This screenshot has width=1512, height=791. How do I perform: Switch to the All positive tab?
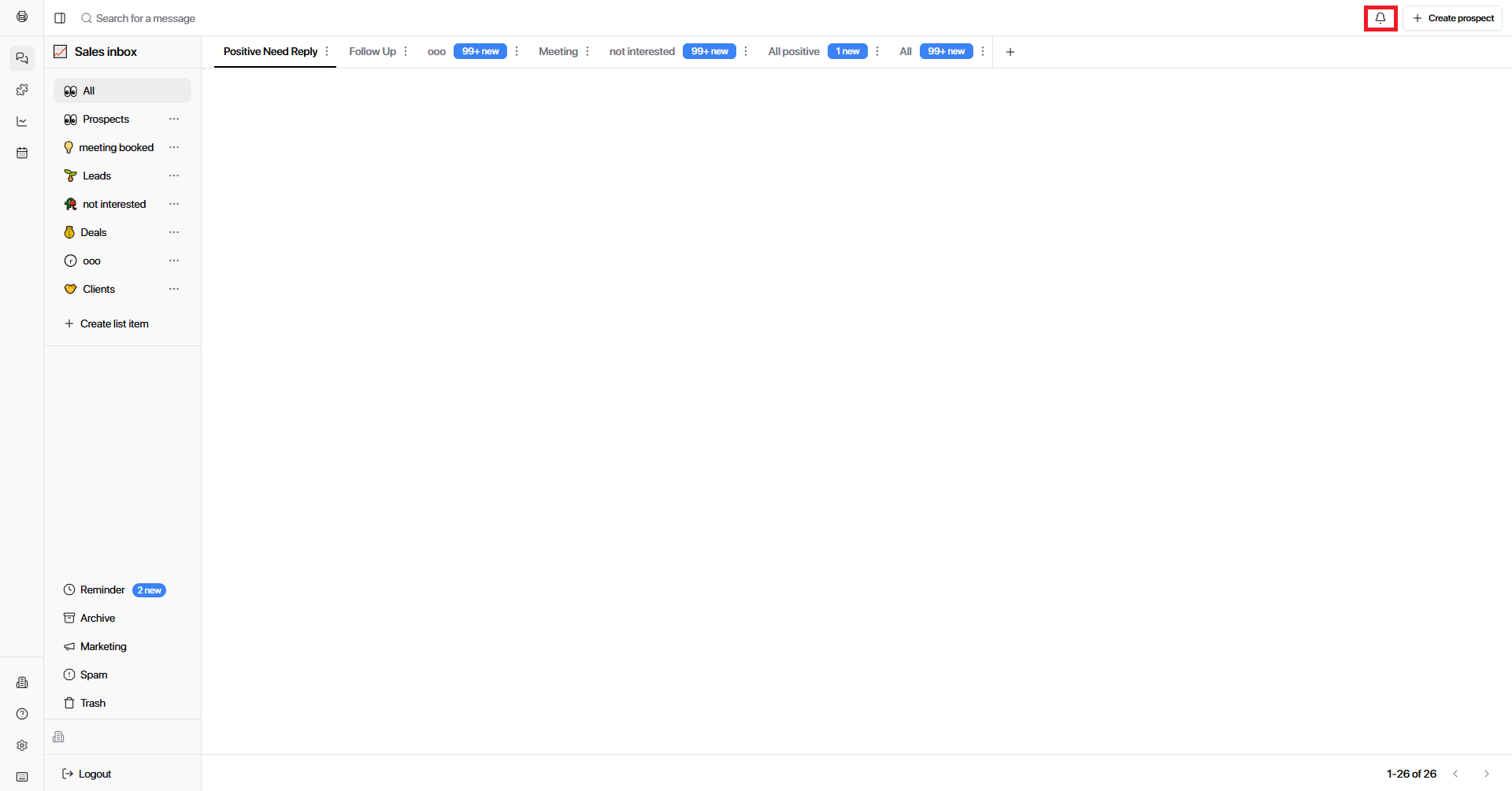(x=794, y=51)
